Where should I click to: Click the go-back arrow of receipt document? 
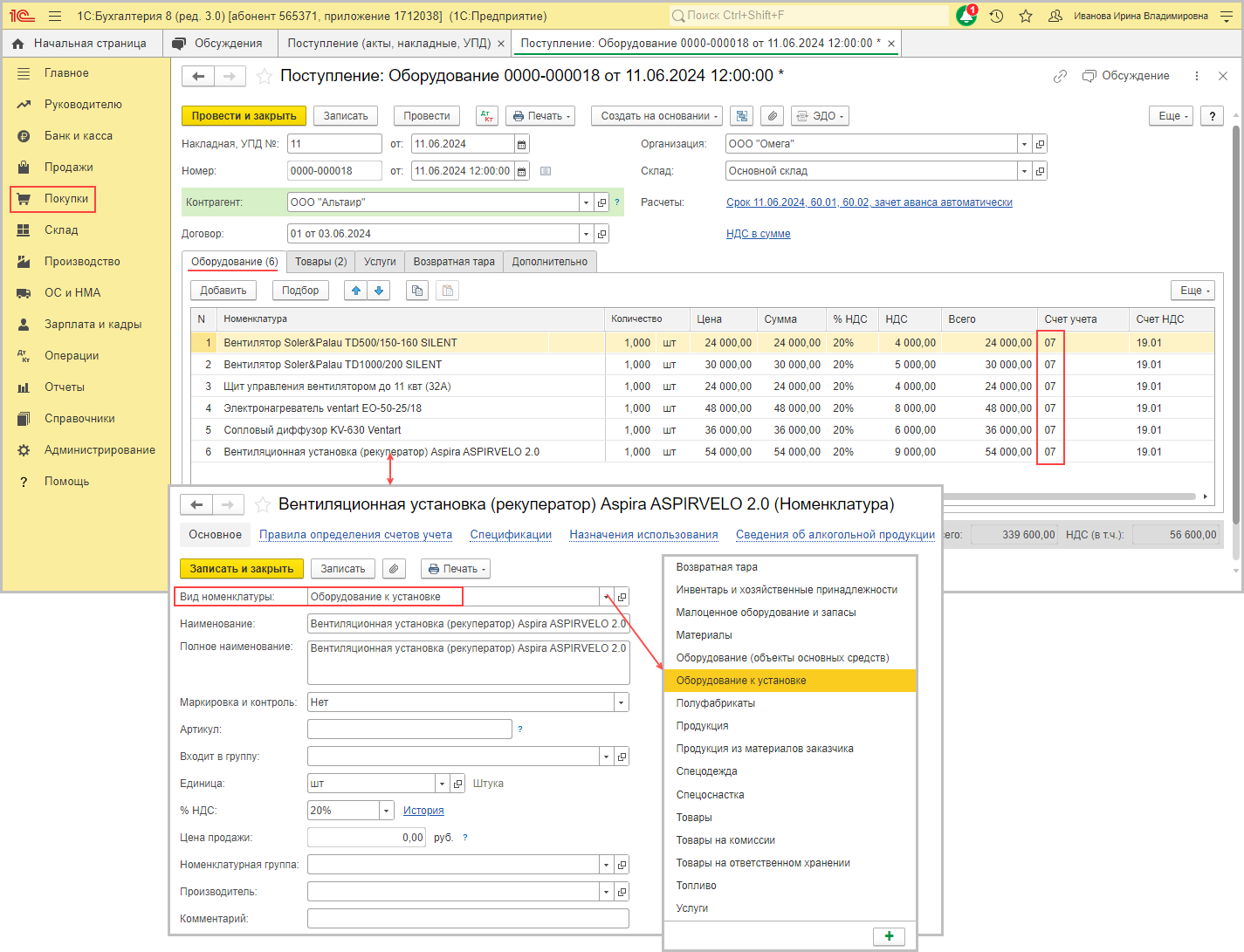click(198, 77)
